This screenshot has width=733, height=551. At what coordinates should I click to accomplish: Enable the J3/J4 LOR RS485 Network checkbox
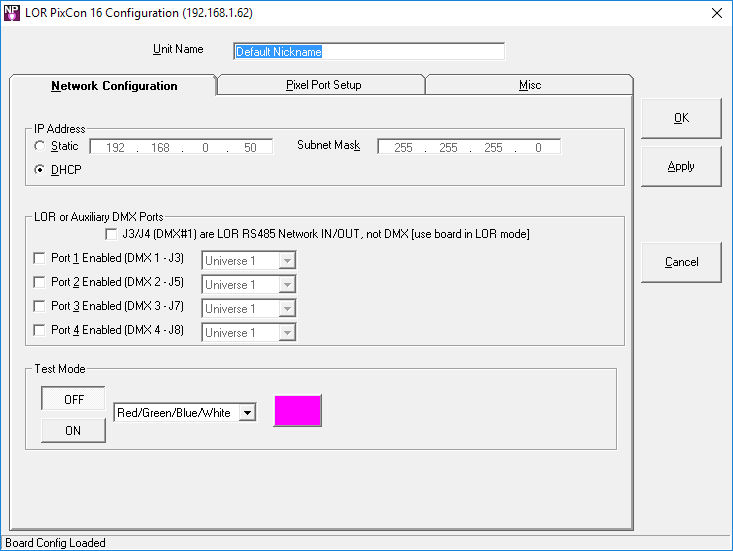tap(112, 234)
